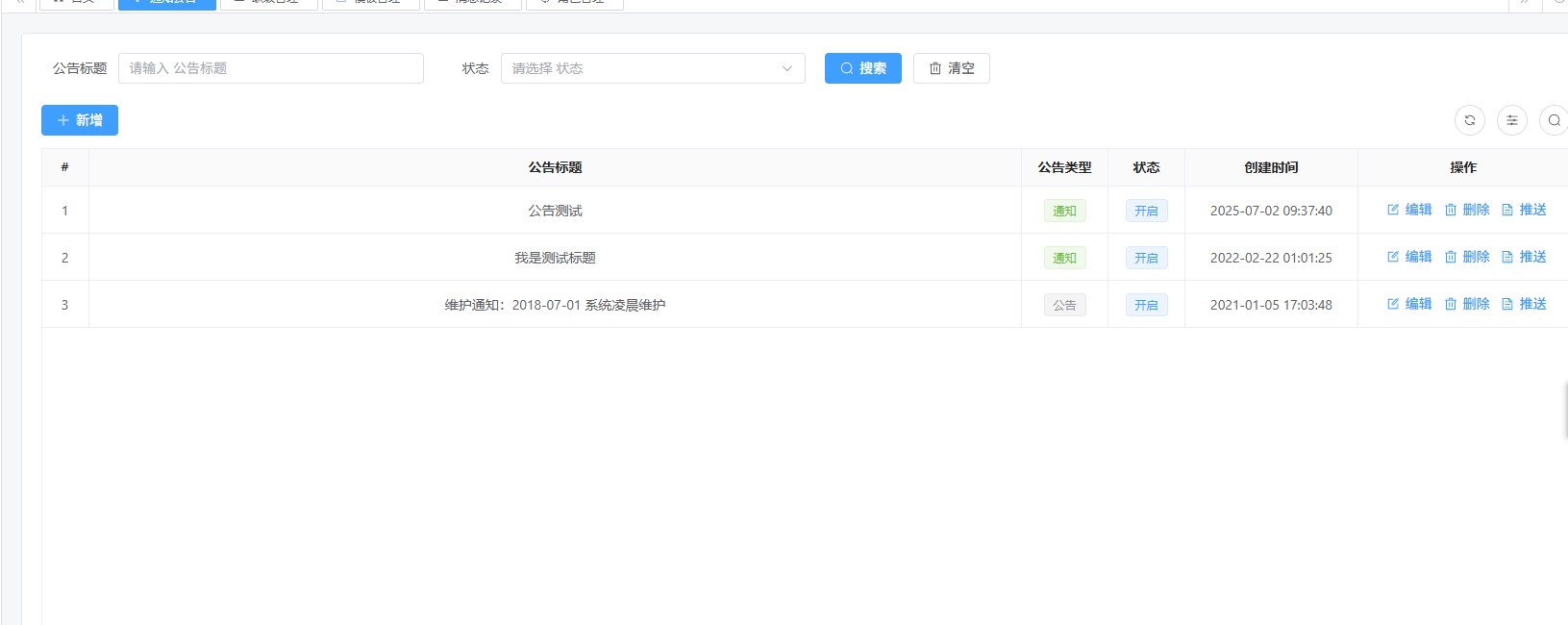Click the 公告 type tag in row 3
Screen dimensions: 1568x625
[1064, 305]
